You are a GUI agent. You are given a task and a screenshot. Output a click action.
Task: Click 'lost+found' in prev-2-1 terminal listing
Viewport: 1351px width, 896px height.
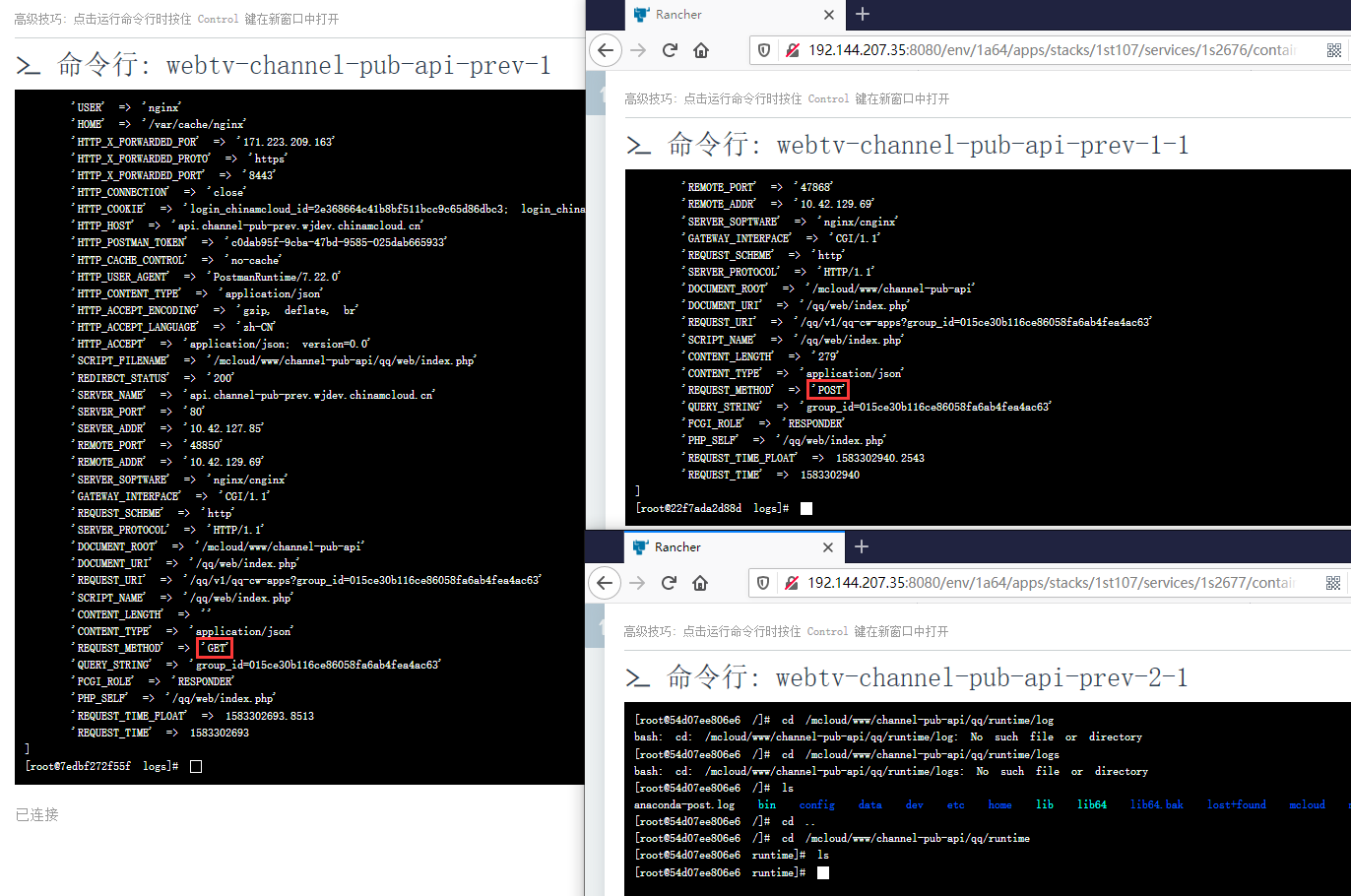[x=1237, y=804]
